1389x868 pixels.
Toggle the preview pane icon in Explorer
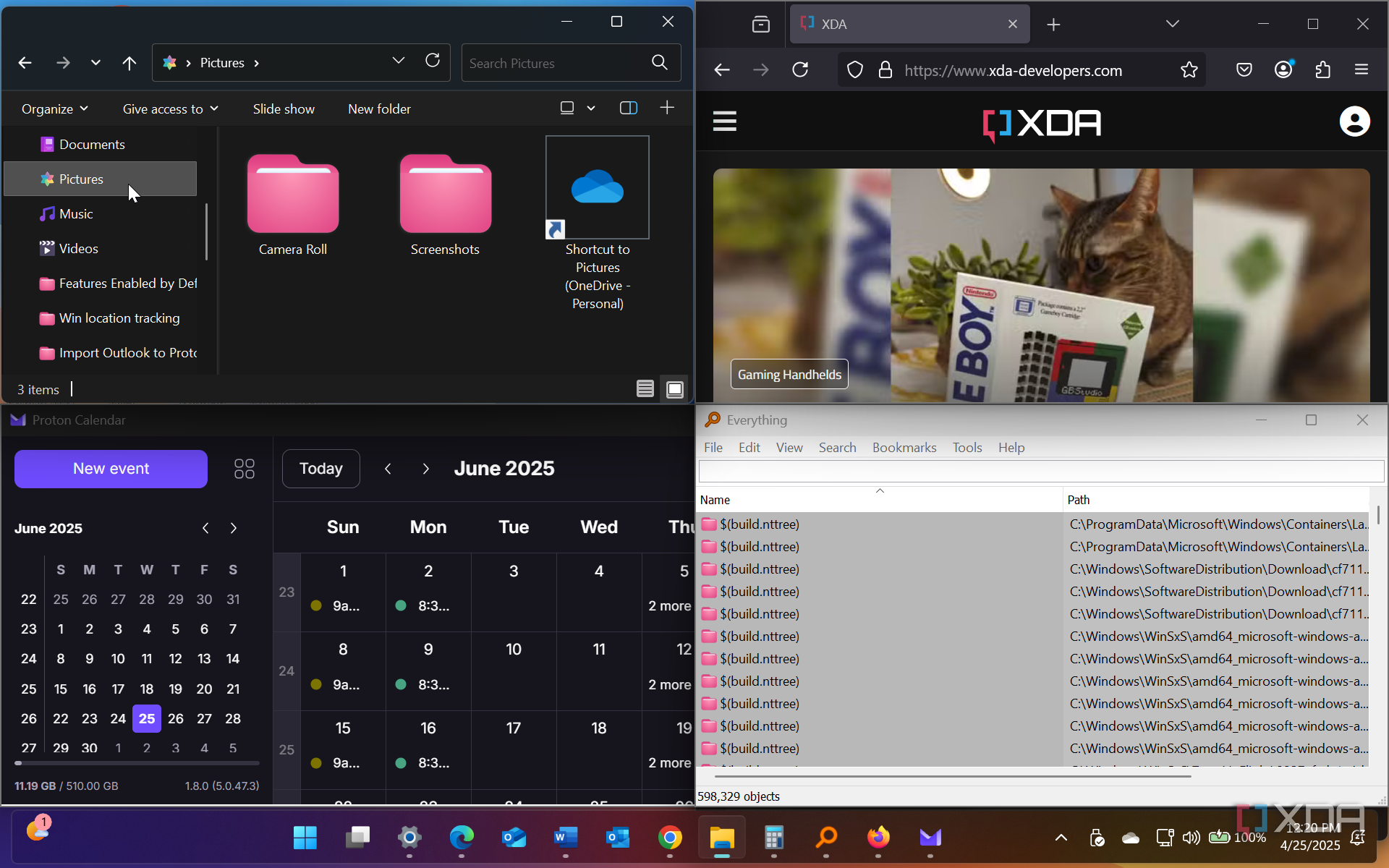(629, 108)
